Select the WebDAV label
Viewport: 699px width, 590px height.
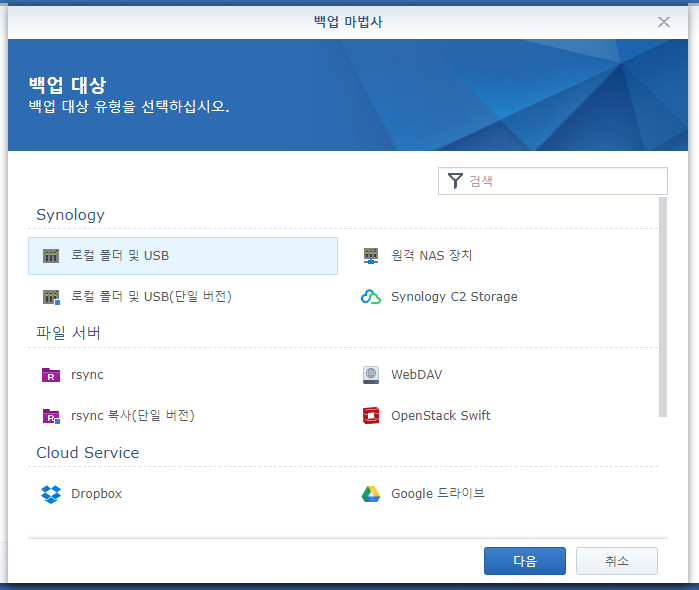[417, 375]
